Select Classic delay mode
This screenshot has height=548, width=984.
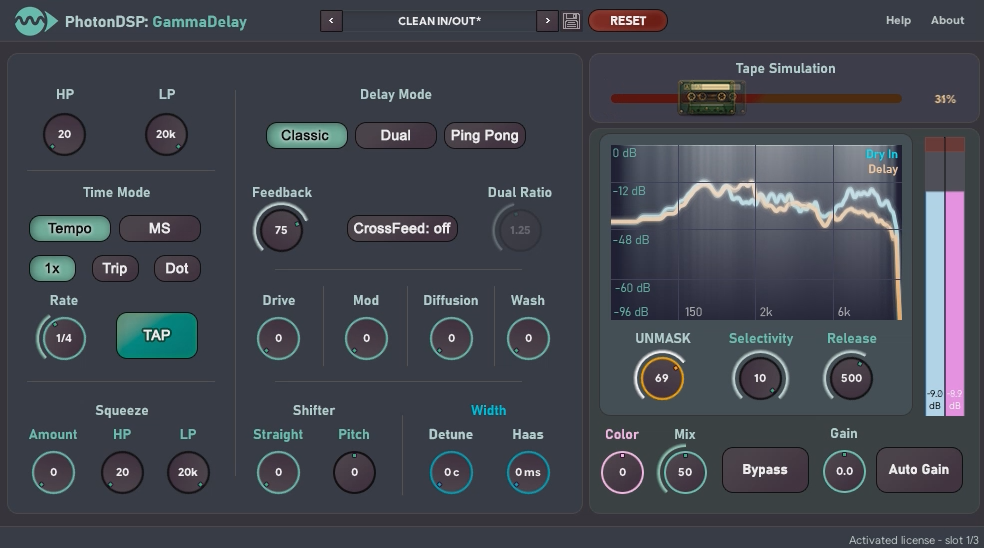(306, 136)
